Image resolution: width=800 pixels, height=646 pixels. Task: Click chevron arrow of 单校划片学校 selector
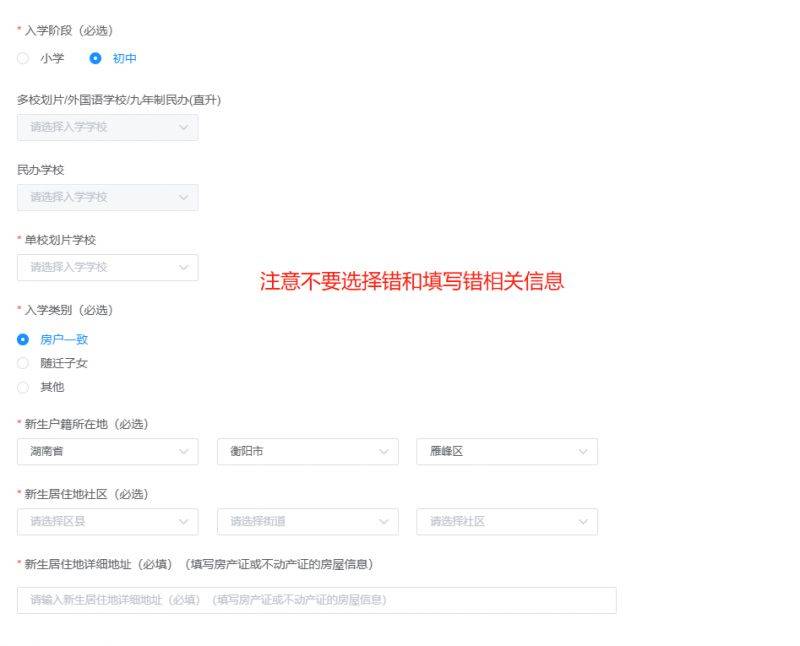pos(183,267)
